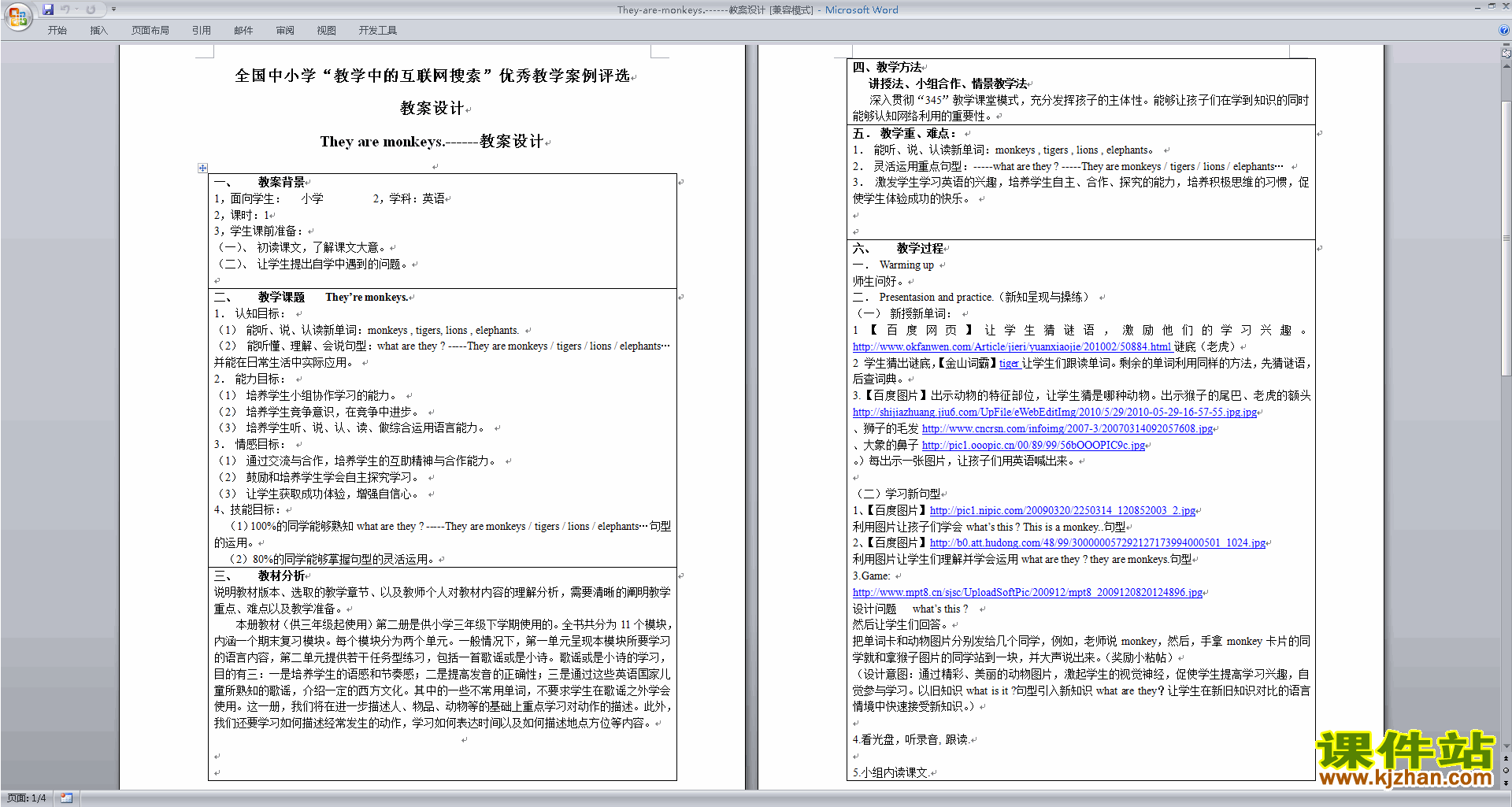Click the line 设计问题 what's this ?

click(910, 609)
